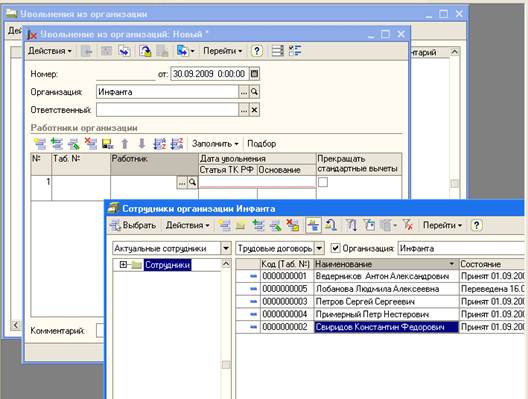Click the Организация filter field with Инфанта

click(x=461, y=248)
